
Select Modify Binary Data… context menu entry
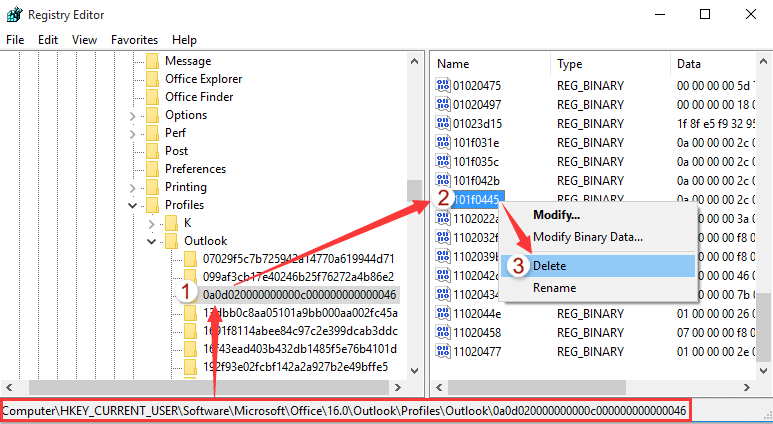tap(588, 237)
